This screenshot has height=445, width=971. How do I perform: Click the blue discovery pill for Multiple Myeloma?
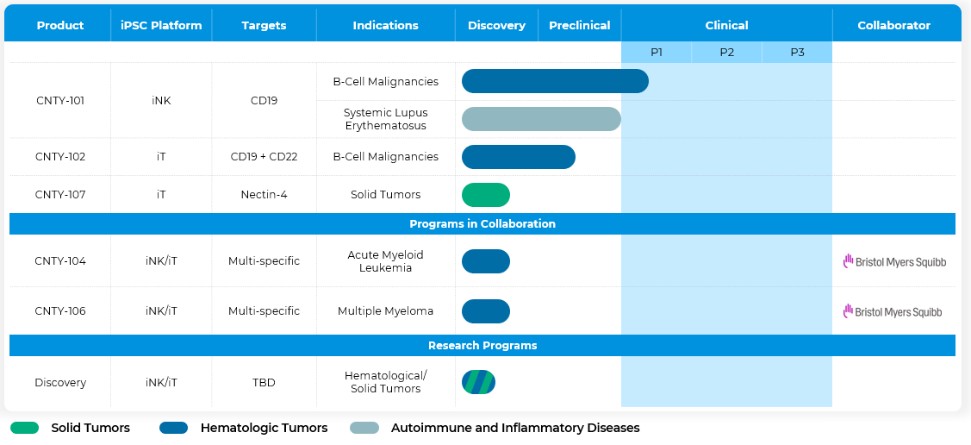(486, 311)
